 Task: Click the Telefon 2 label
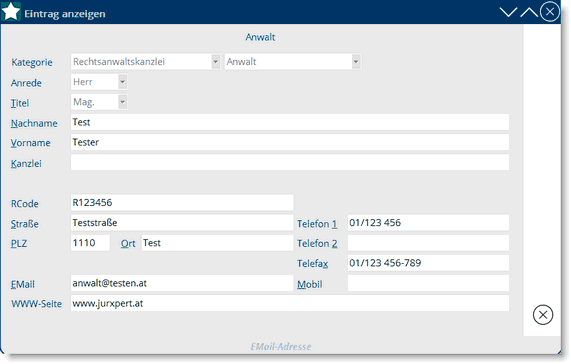[x=317, y=244]
